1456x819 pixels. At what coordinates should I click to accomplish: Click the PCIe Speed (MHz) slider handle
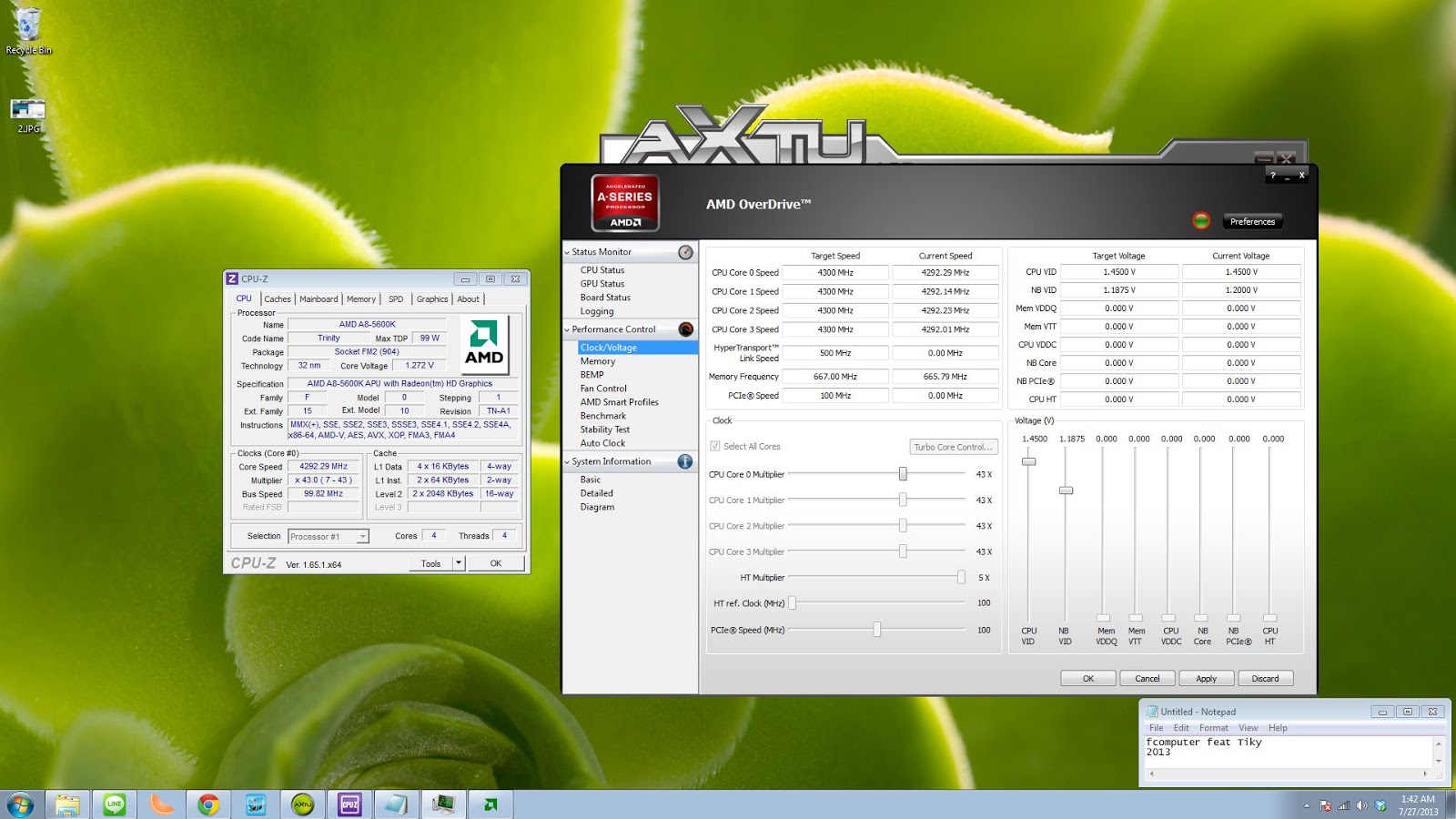pos(877,630)
